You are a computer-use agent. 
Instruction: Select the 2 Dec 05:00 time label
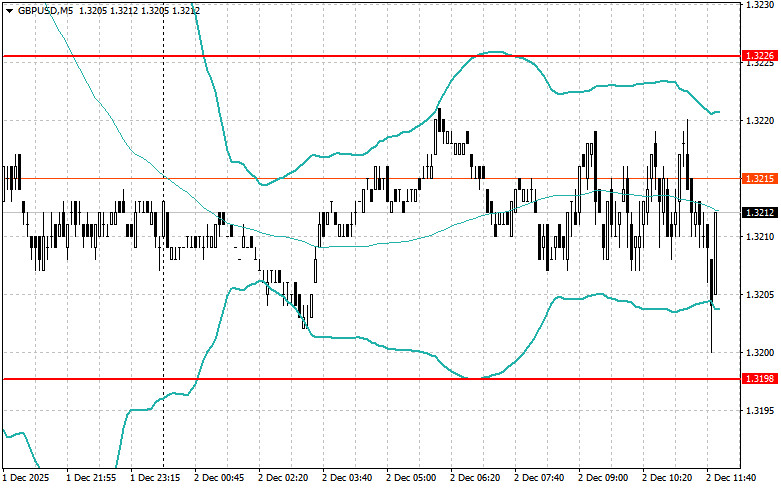[411, 478]
